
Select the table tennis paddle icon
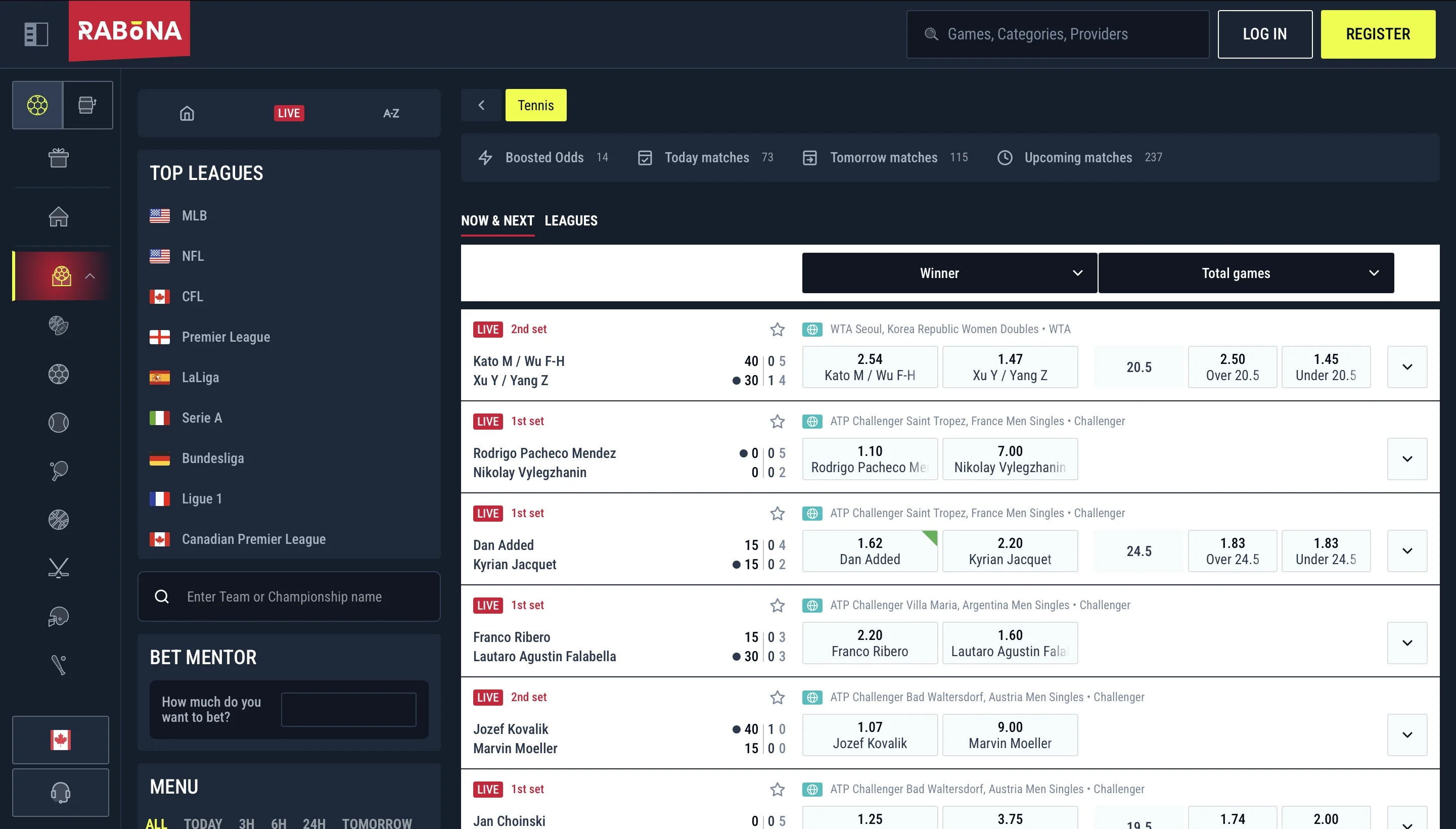pyautogui.click(x=59, y=471)
